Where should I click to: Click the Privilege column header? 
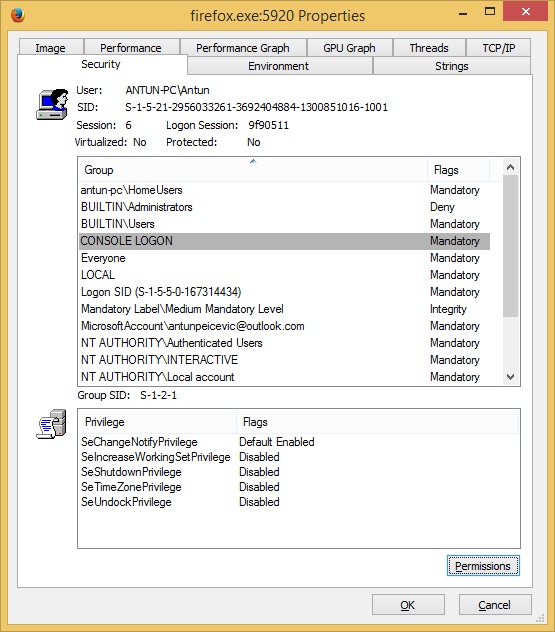tap(157, 422)
